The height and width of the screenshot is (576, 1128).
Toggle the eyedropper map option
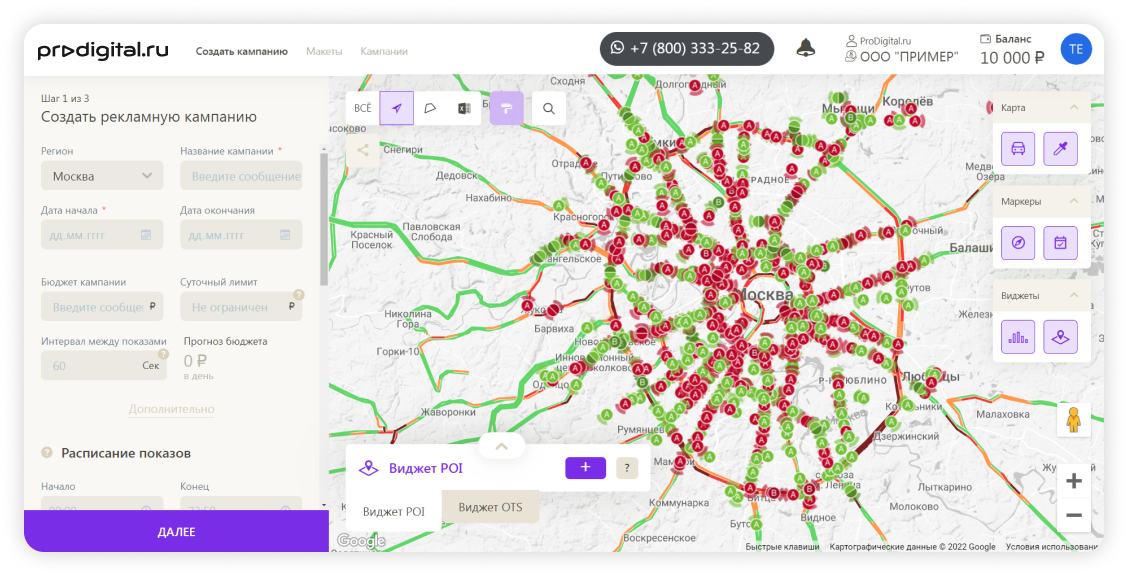(1060, 149)
